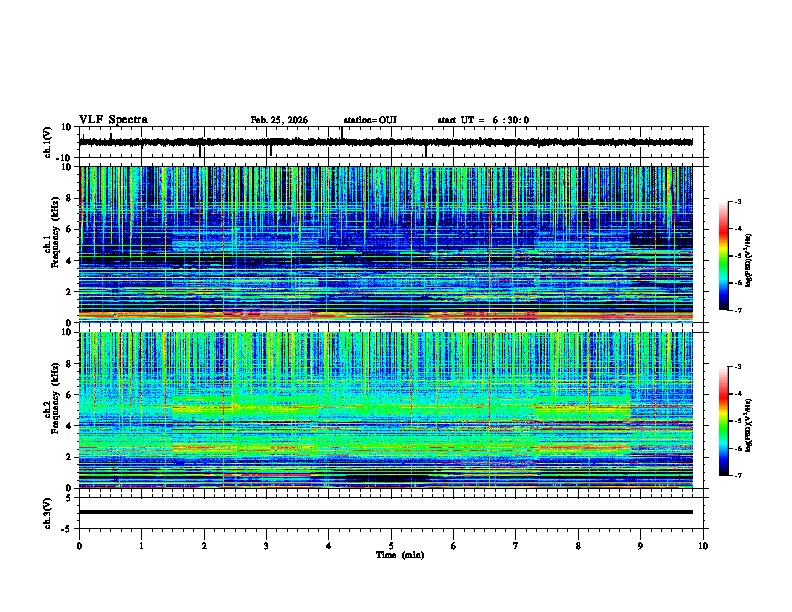Click the ch.1 spectrogram color scale bar
Screen dimensions: 792x612
(724, 256)
